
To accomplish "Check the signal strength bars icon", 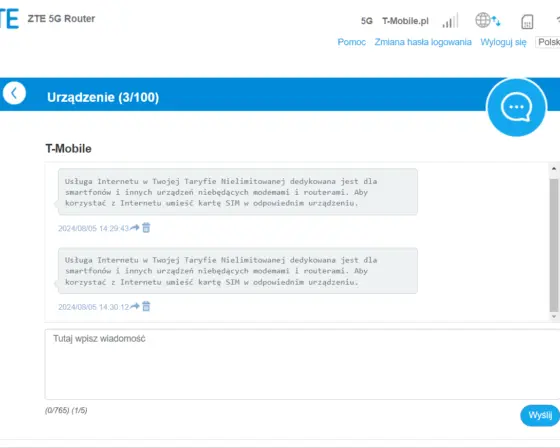I will (450, 21).
